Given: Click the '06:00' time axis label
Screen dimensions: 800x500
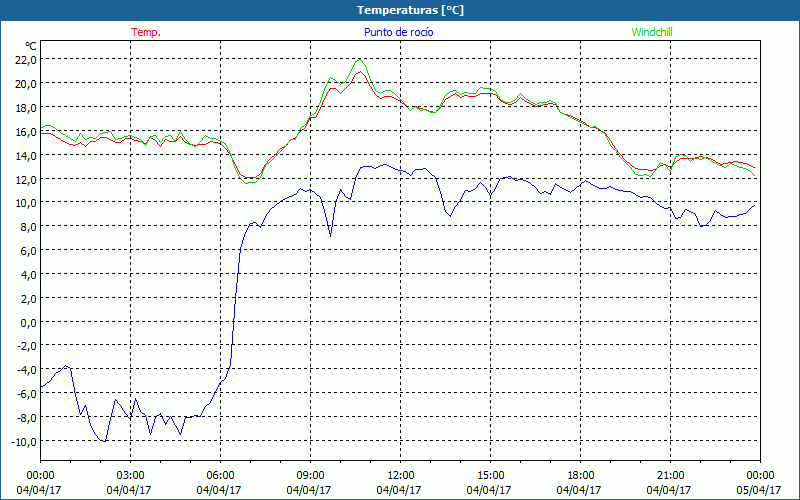Looking at the screenshot, I should pyautogui.click(x=220, y=476).
